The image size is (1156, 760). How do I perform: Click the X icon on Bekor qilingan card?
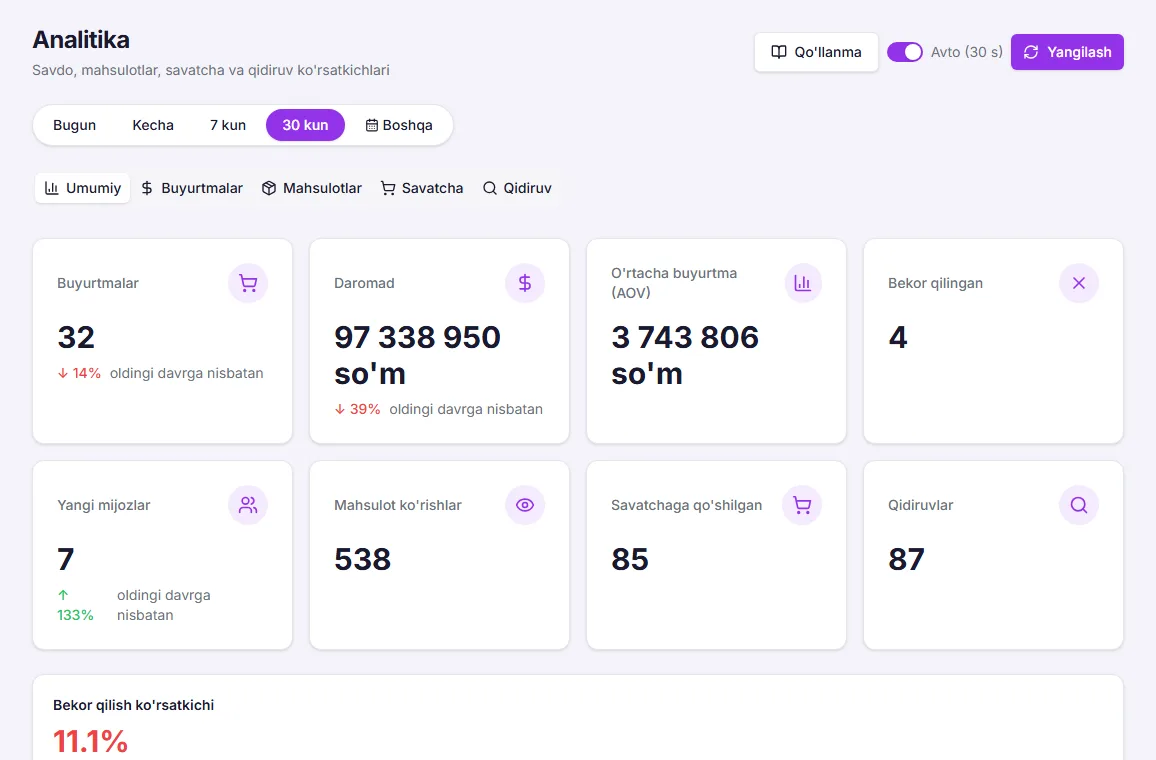pyautogui.click(x=1079, y=283)
